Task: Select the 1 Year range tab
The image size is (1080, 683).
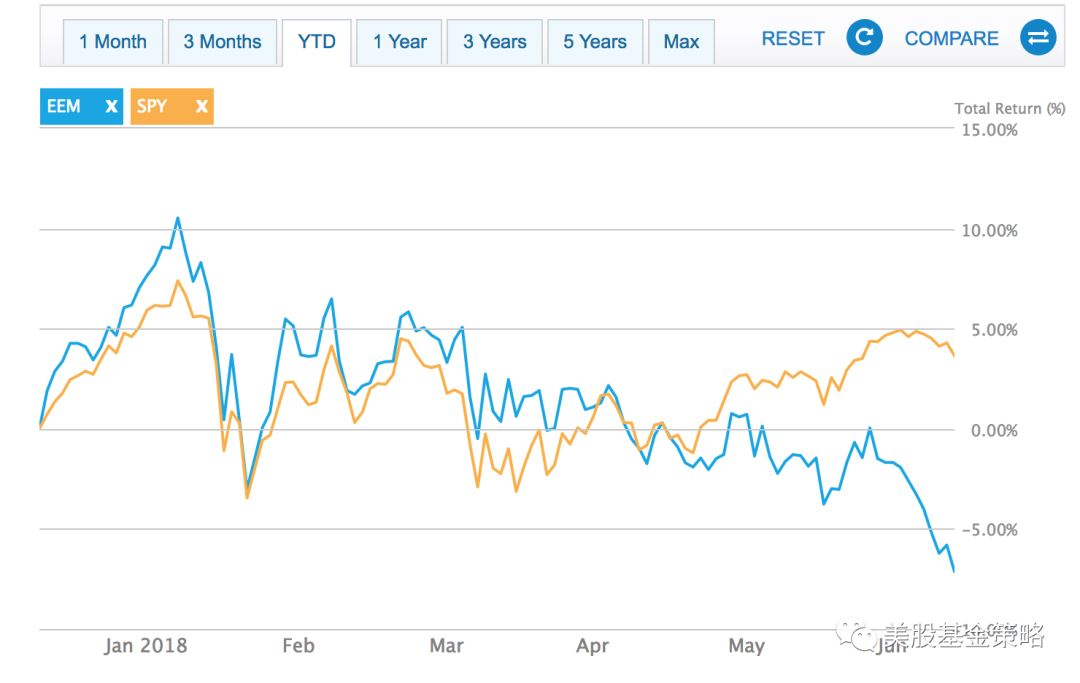Action: pyautogui.click(x=399, y=42)
